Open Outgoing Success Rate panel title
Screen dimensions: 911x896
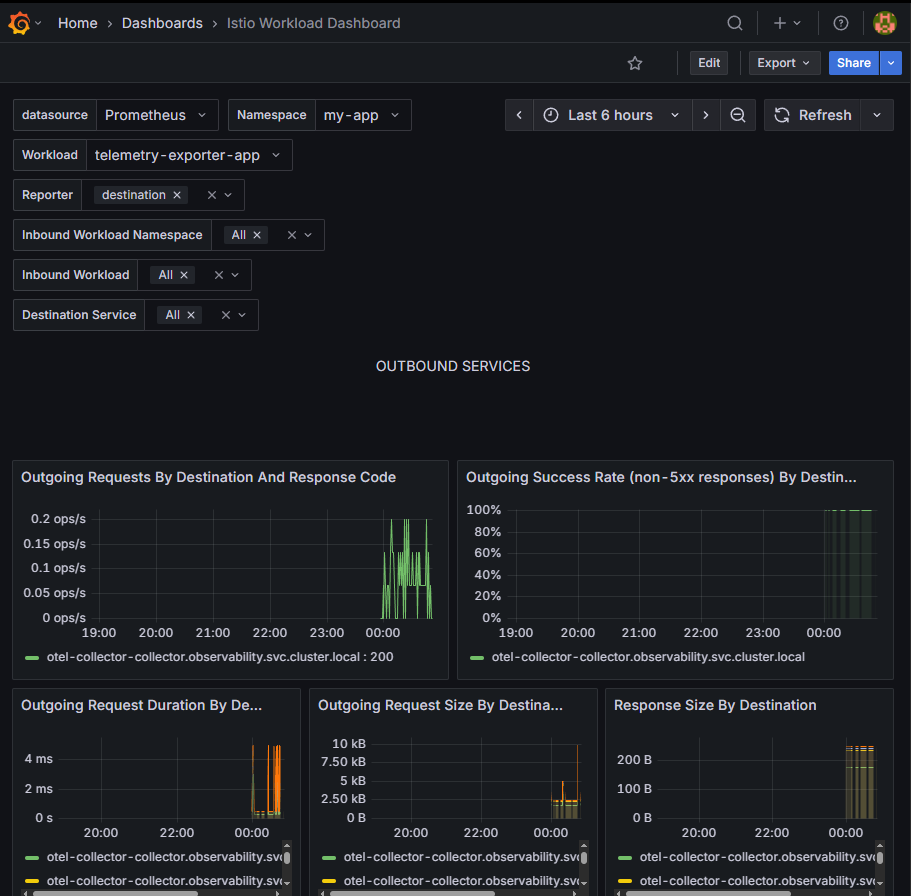tap(661, 478)
